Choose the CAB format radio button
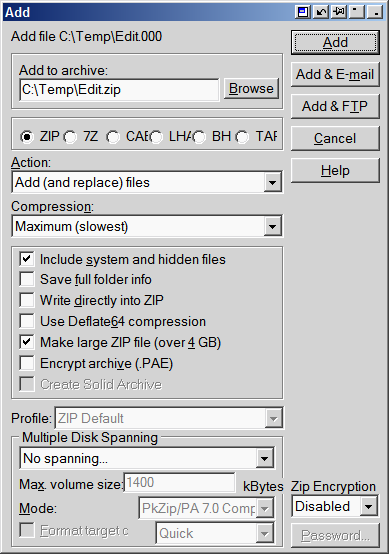The height and width of the screenshot is (554, 389). tap(113, 137)
